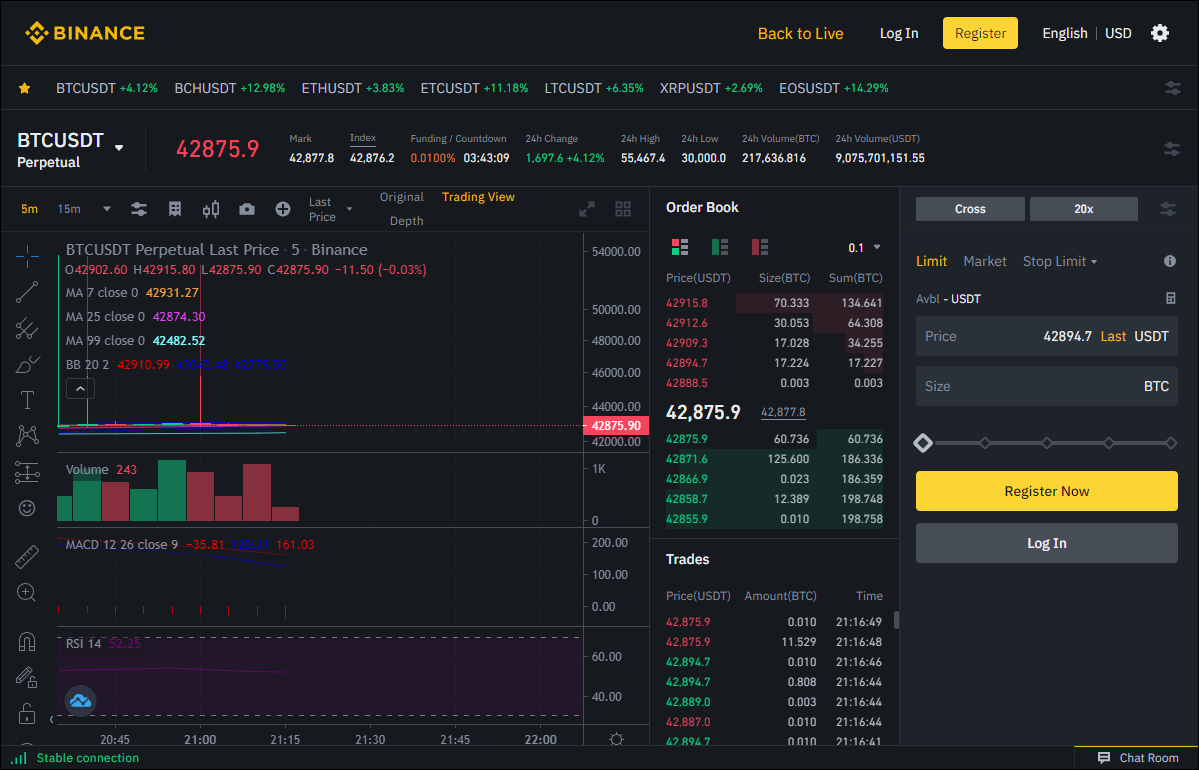This screenshot has width=1199, height=770.
Task: Open BTCUSDT pair selector dropdown
Action: (119, 148)
